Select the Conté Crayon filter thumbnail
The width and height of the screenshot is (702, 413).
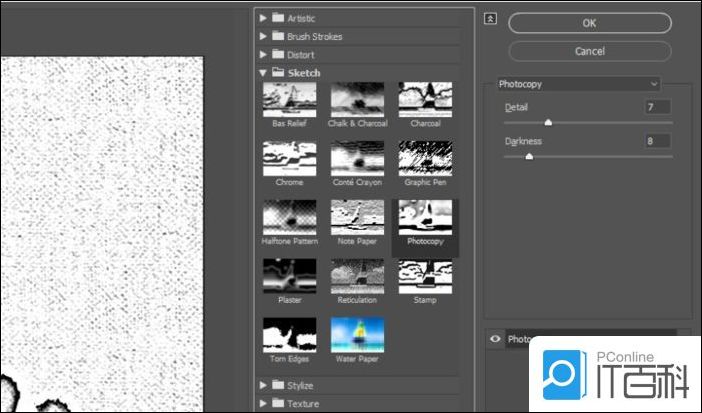(357, 158)
